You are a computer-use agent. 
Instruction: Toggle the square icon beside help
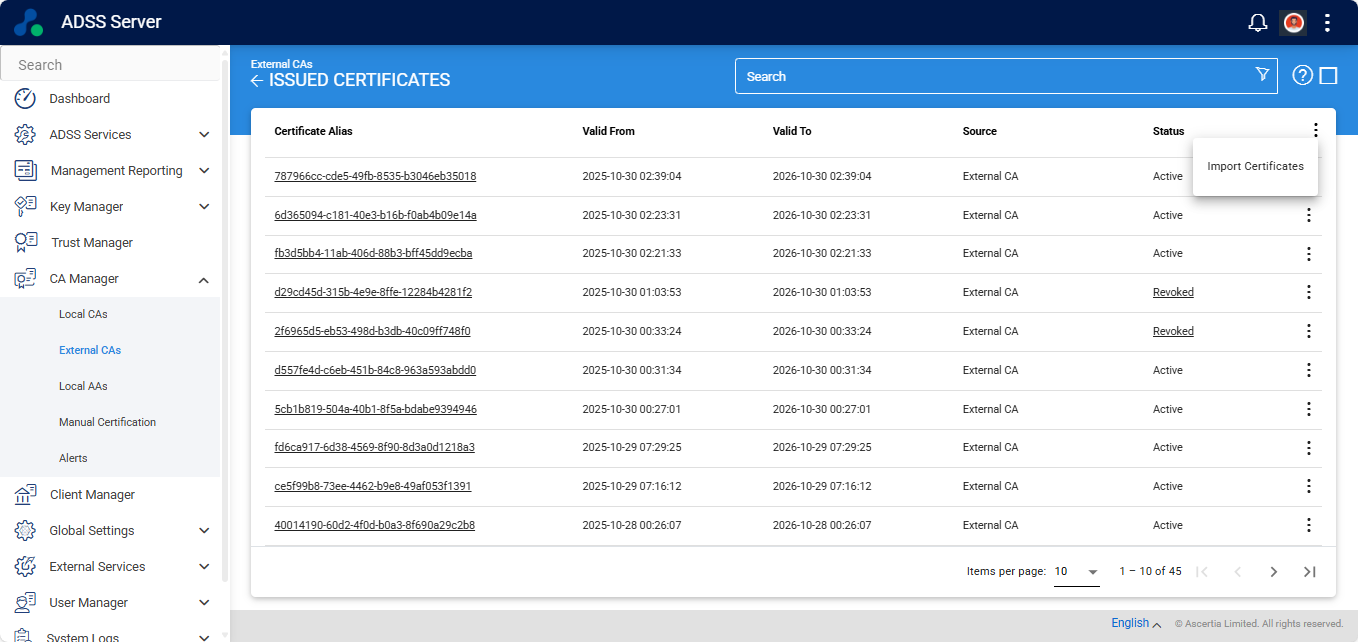1328,76
